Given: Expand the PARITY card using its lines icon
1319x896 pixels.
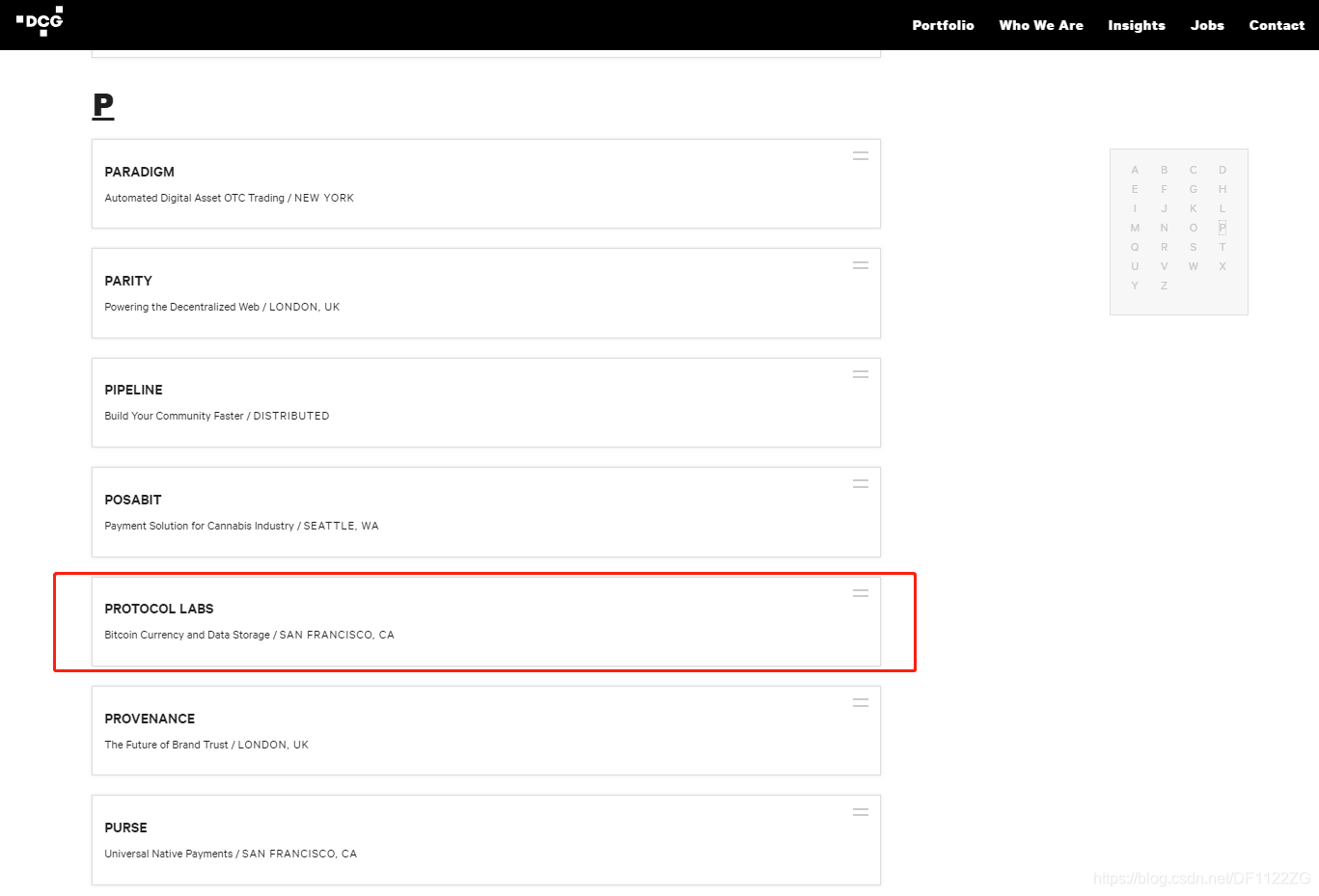Looking at the screenshot, I should click(861, 264).
